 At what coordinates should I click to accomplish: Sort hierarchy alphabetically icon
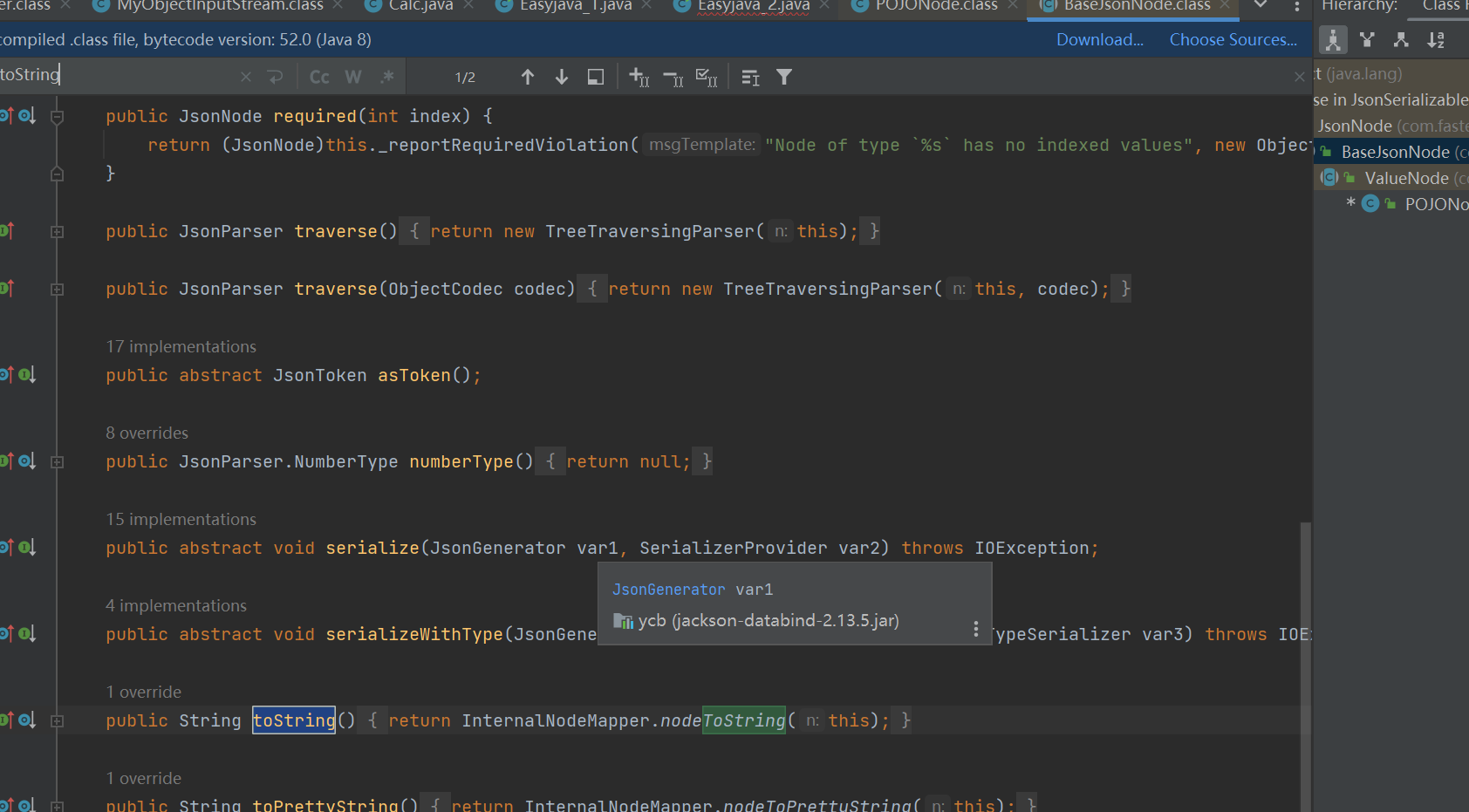click(x=1436, y=40)
